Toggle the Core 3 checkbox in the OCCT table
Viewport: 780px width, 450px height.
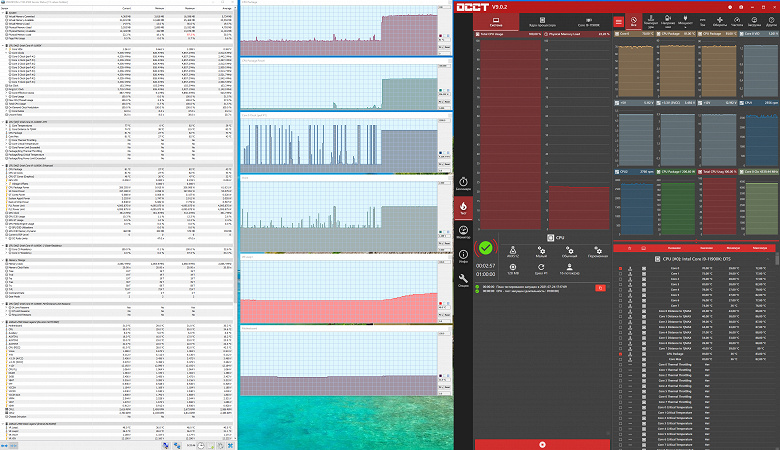[x=620, y=284]
